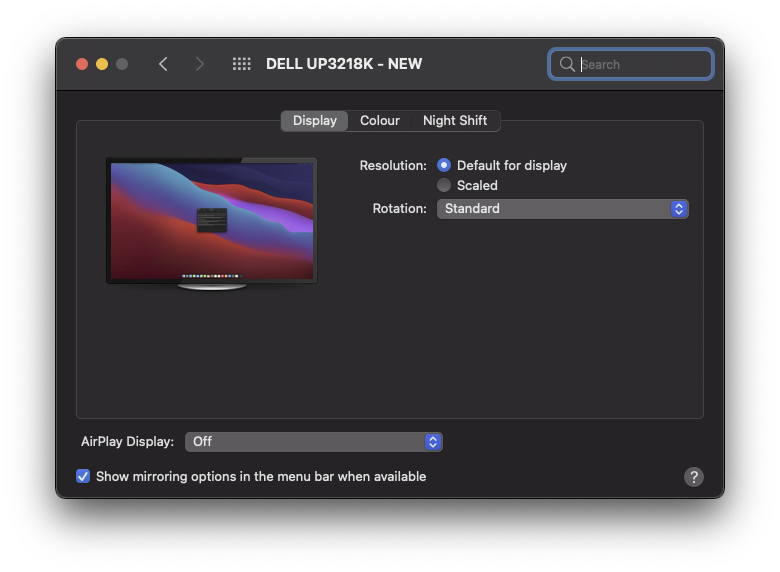Click the Rotation: label
This screenshot has width=780, height=572.
[399, 208]
